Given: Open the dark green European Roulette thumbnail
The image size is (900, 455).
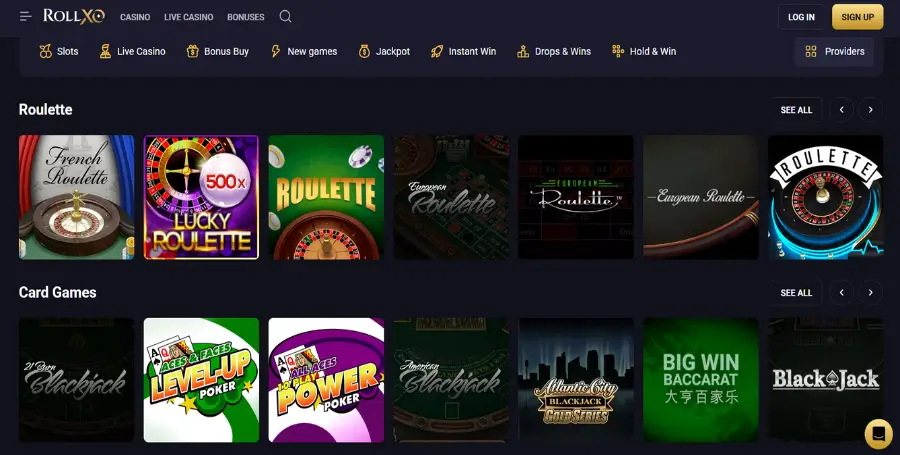Looking at the screenshot, I should pyautogui.click(x=451, y=197).
